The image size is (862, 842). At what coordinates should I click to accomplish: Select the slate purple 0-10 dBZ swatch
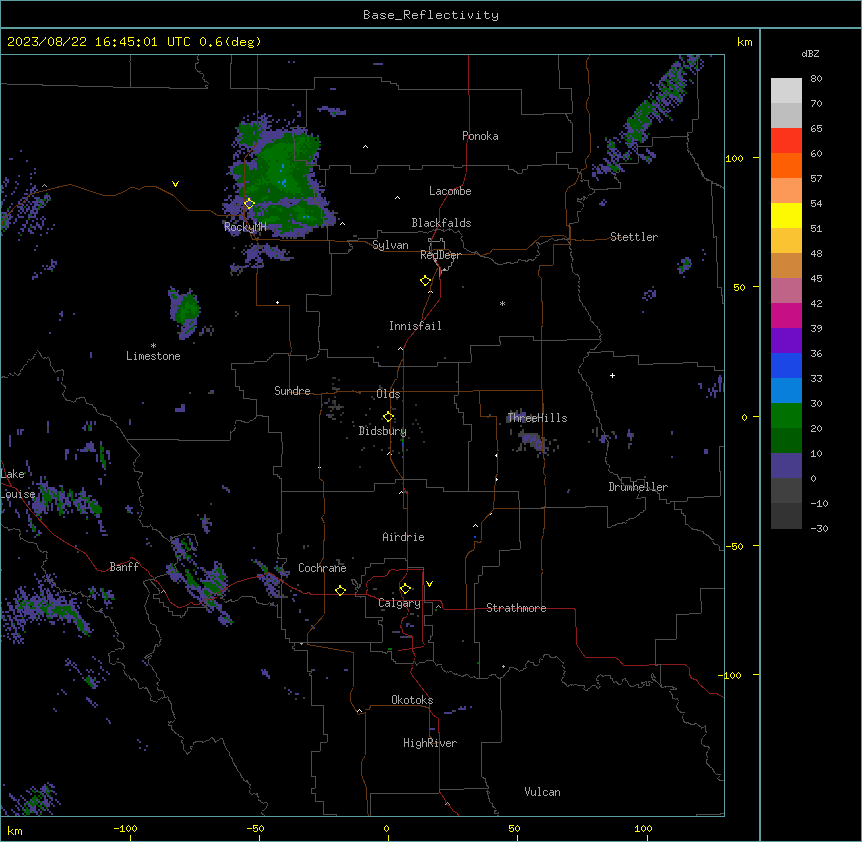(x=786, y=466)
